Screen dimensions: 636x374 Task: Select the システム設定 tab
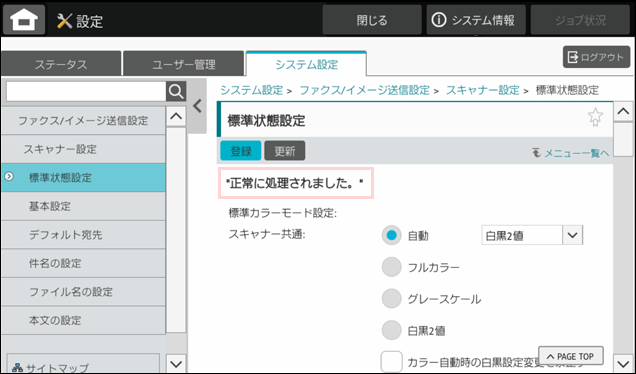click(306, 64)
